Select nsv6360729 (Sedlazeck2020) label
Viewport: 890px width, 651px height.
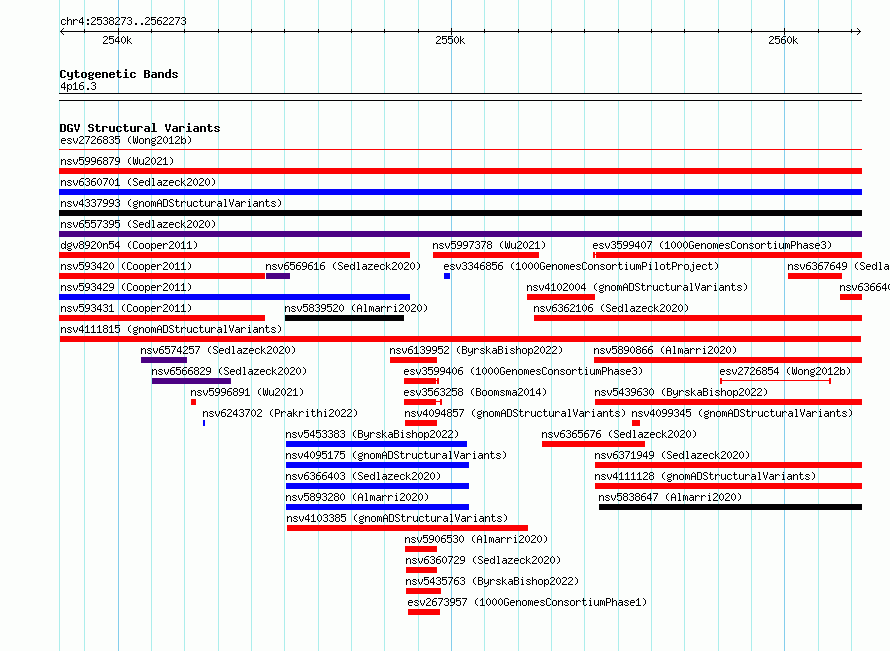482,560
